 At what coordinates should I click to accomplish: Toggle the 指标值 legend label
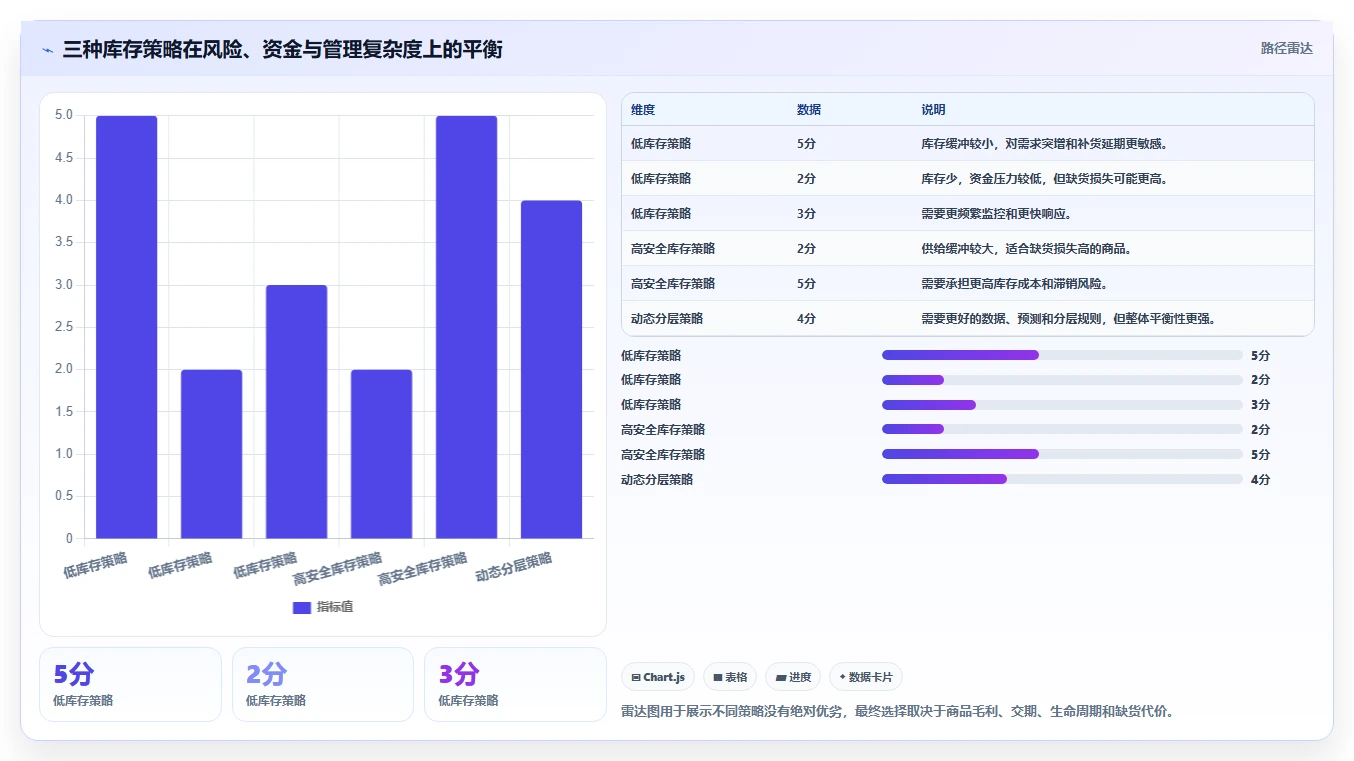pyautogui.click(x=335, y=608)
